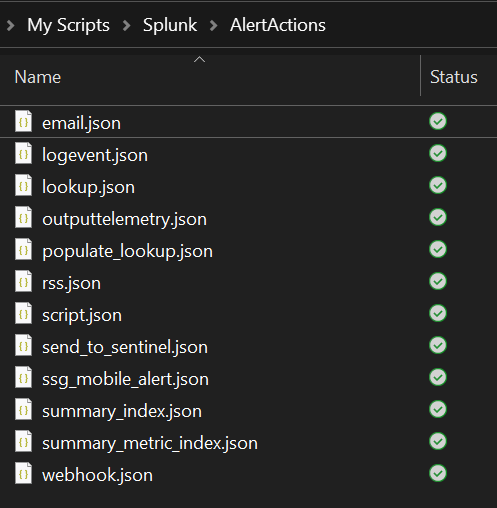Select the logevent.json file name
This screenshot has height=508, width=497.
[95, 155]
